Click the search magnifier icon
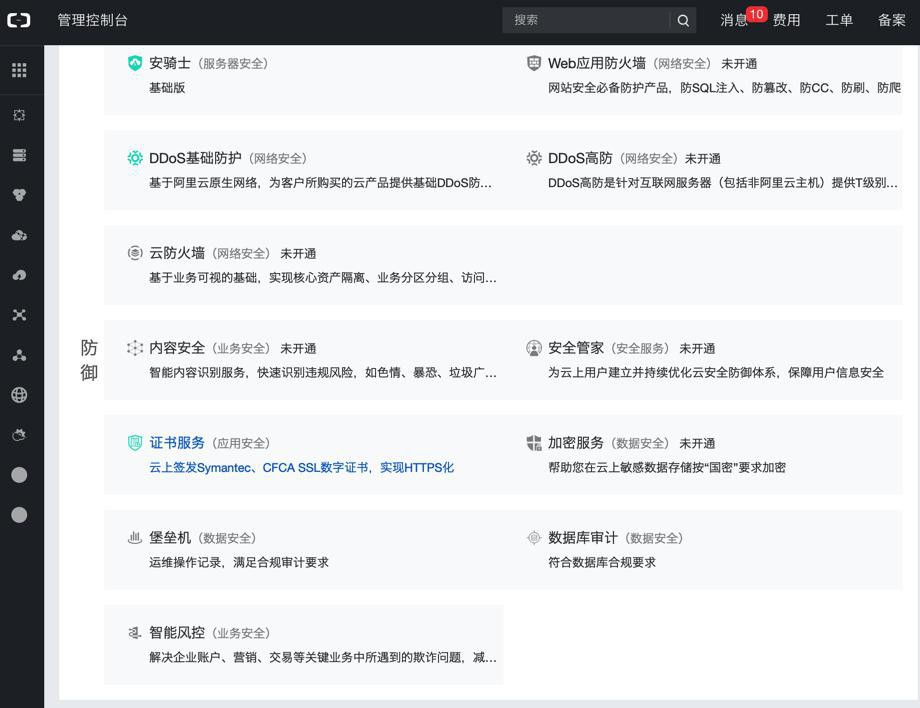 point(683,21)
